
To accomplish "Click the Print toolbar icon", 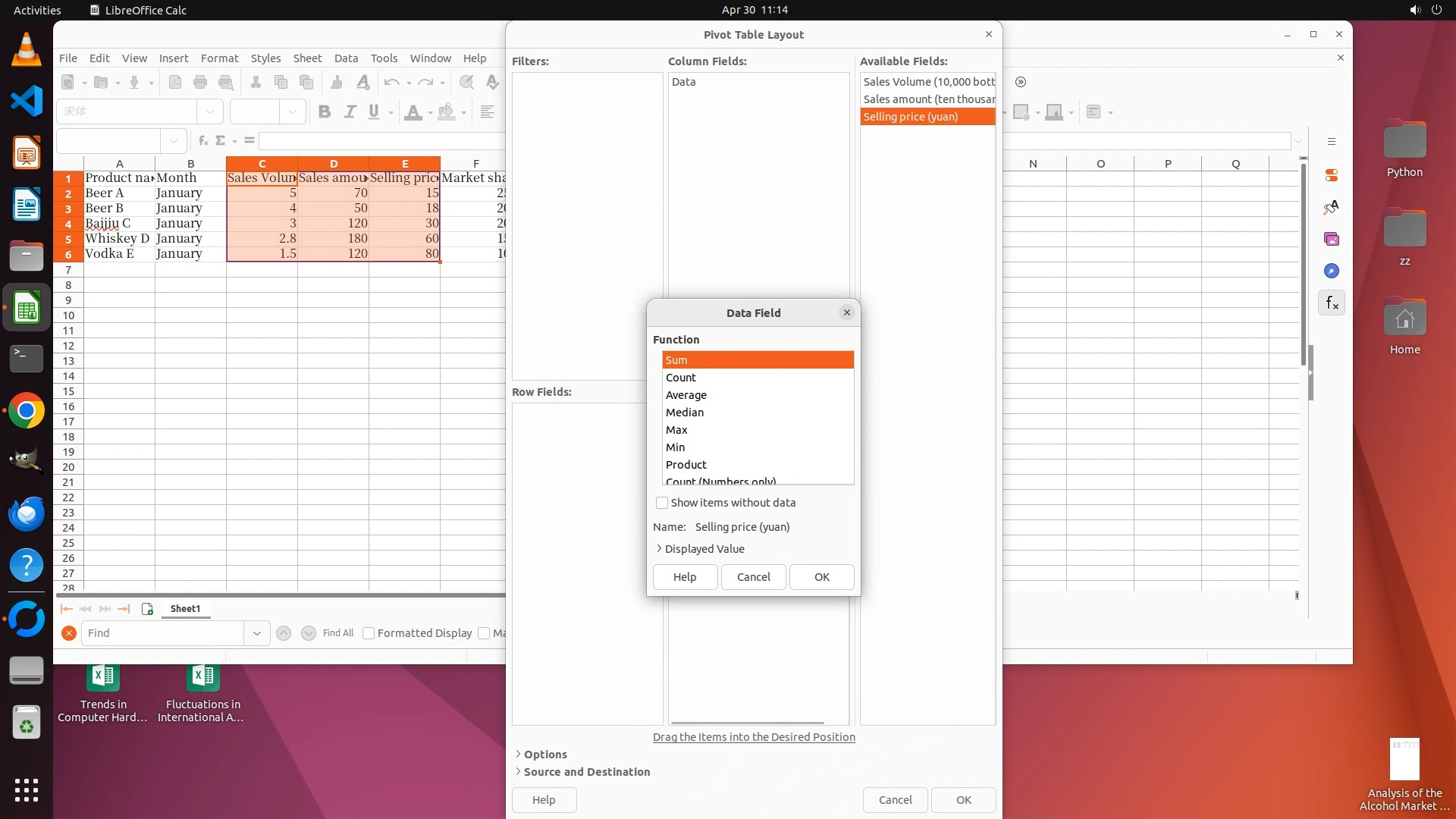I will (200, 83).
